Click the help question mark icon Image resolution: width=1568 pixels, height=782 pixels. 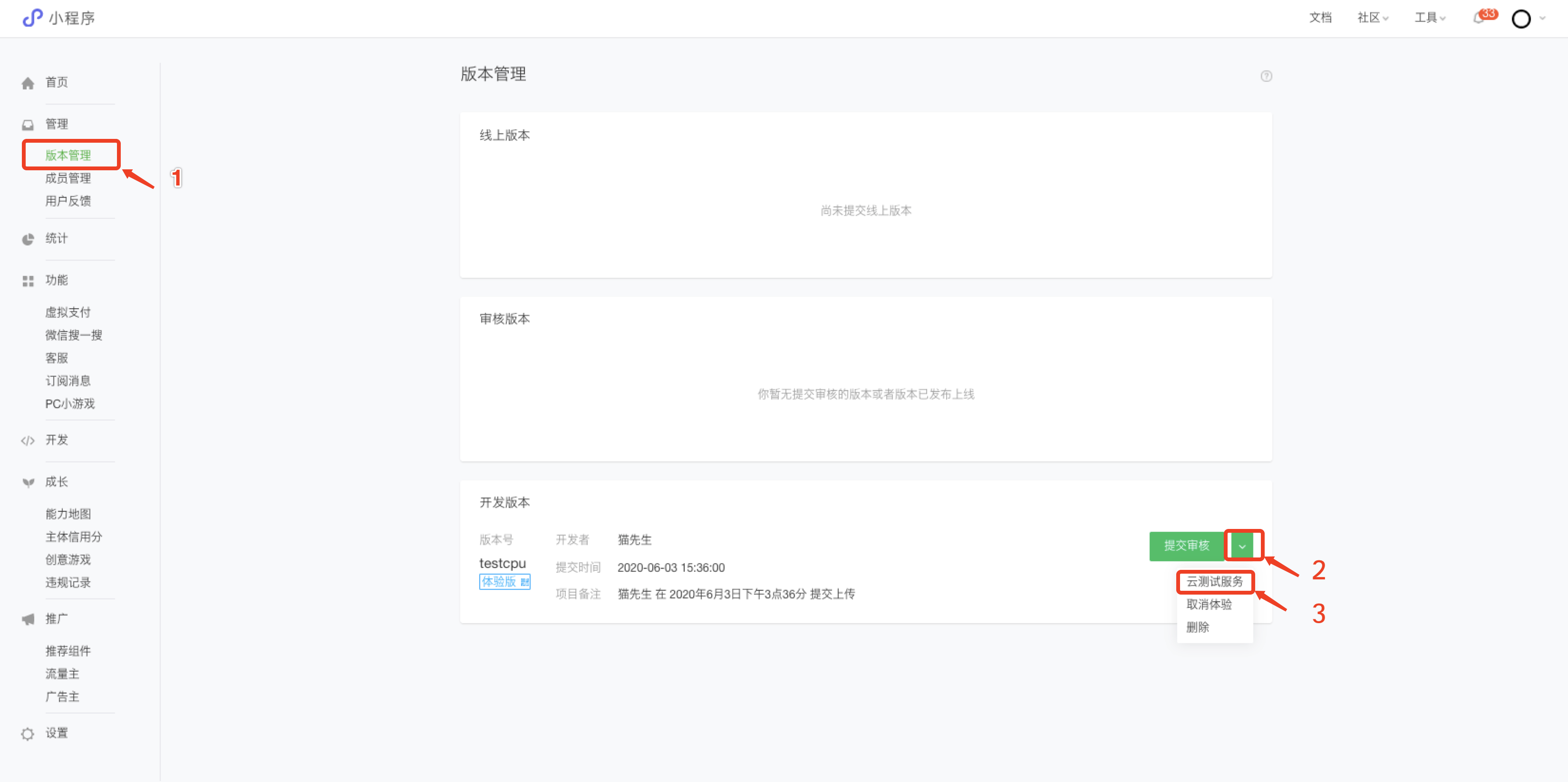click(1266, 76)
